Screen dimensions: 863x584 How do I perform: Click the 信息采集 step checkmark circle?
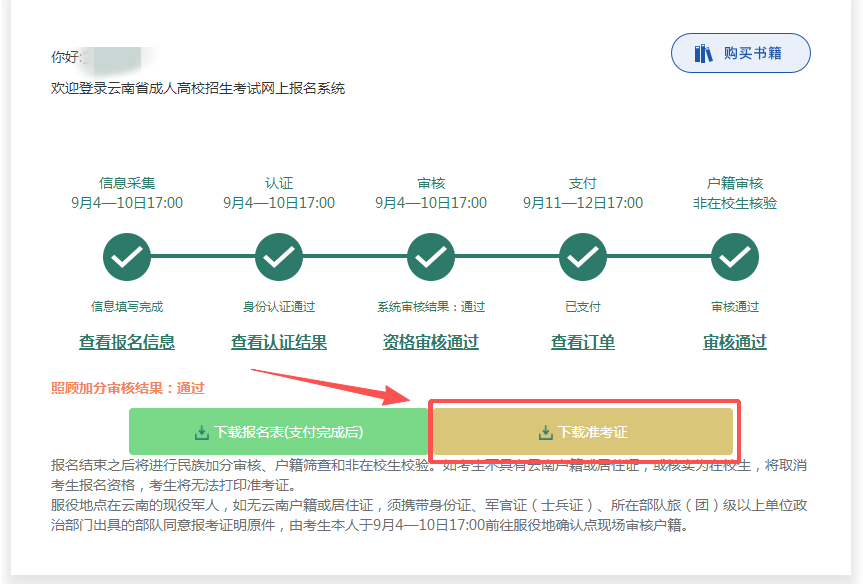(127, 257)
